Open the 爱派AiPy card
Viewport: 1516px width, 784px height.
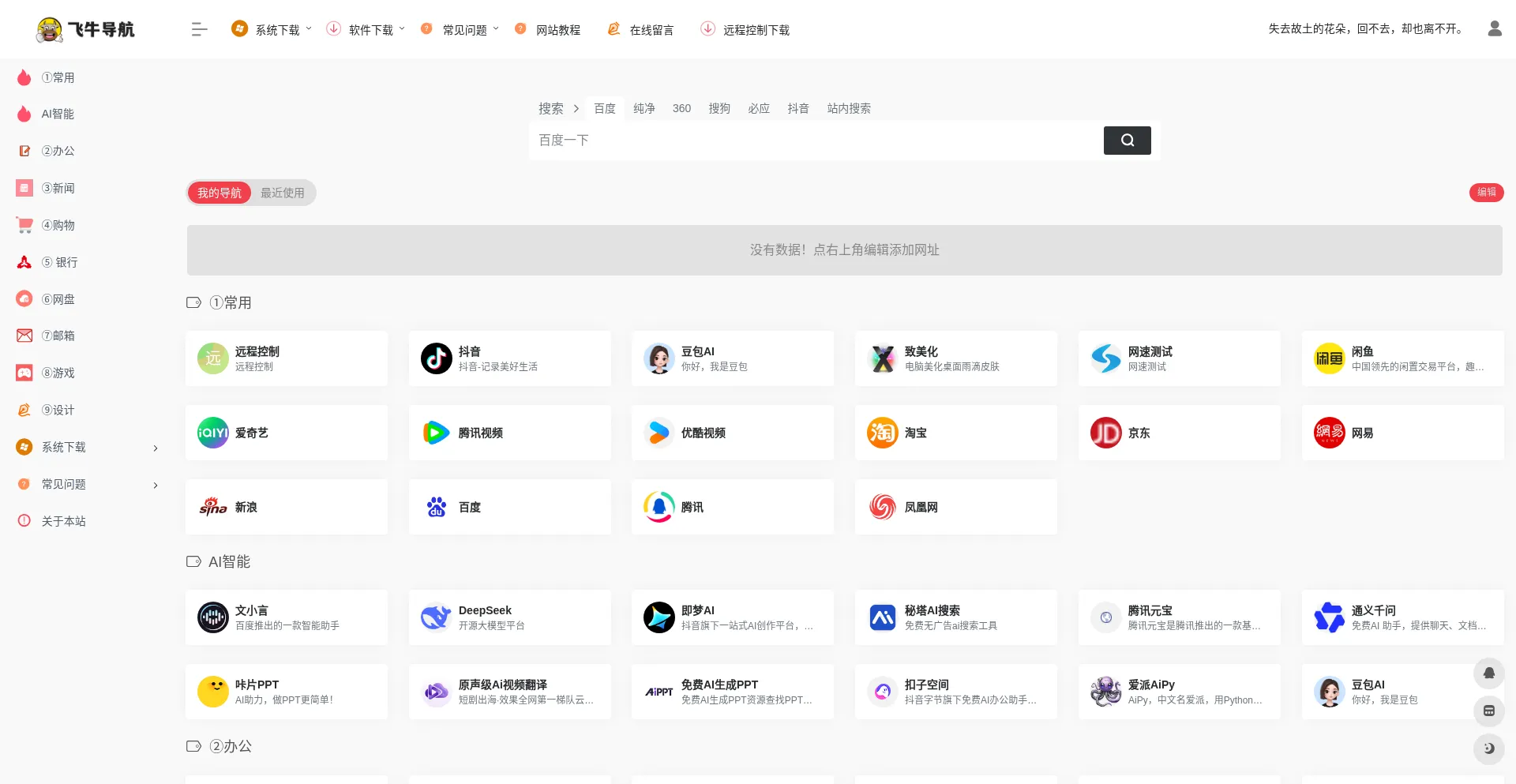click(x=1180, y=692)
